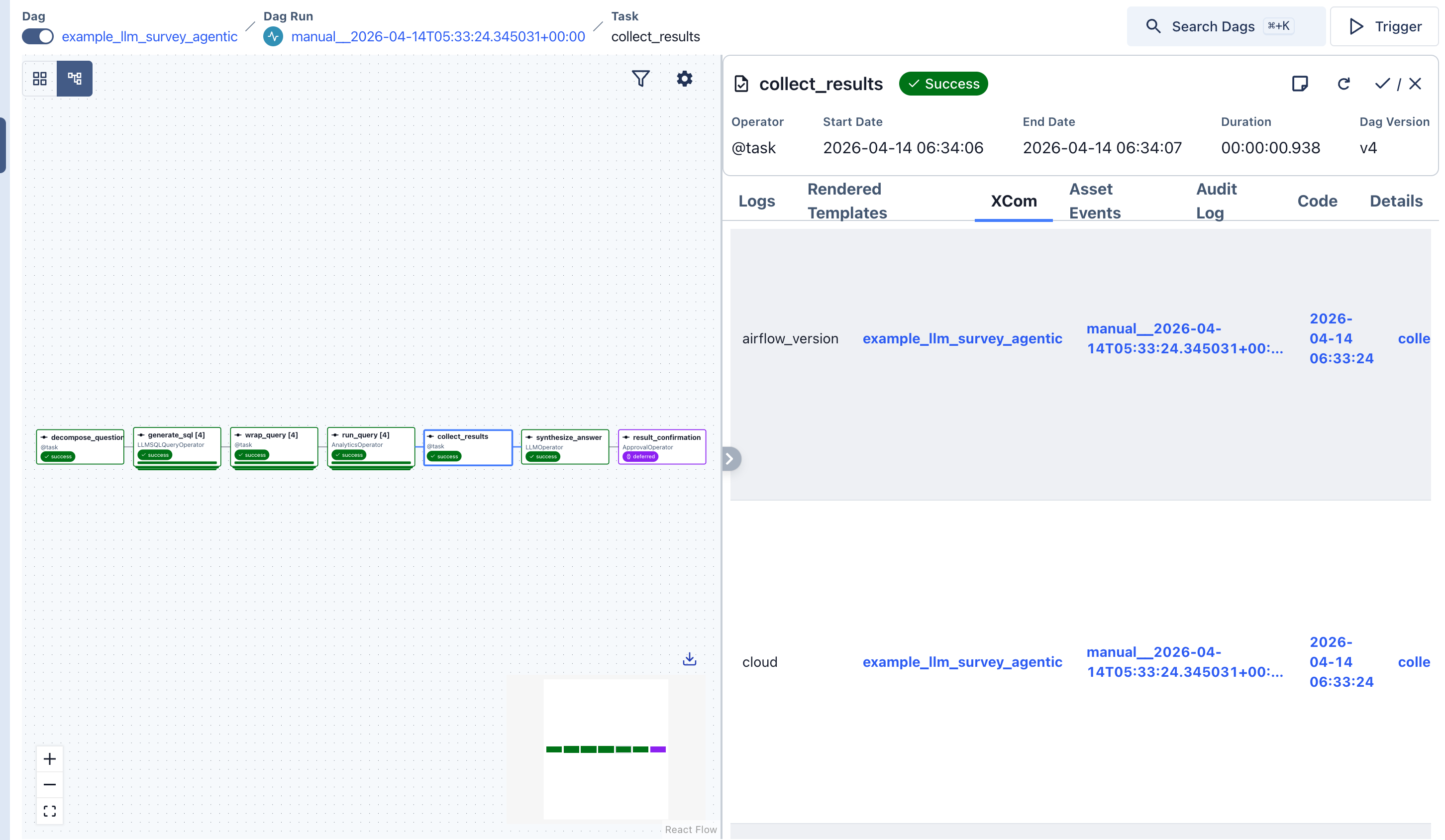
Task: Open the Logs tab
Action: (x=756, y=201)
